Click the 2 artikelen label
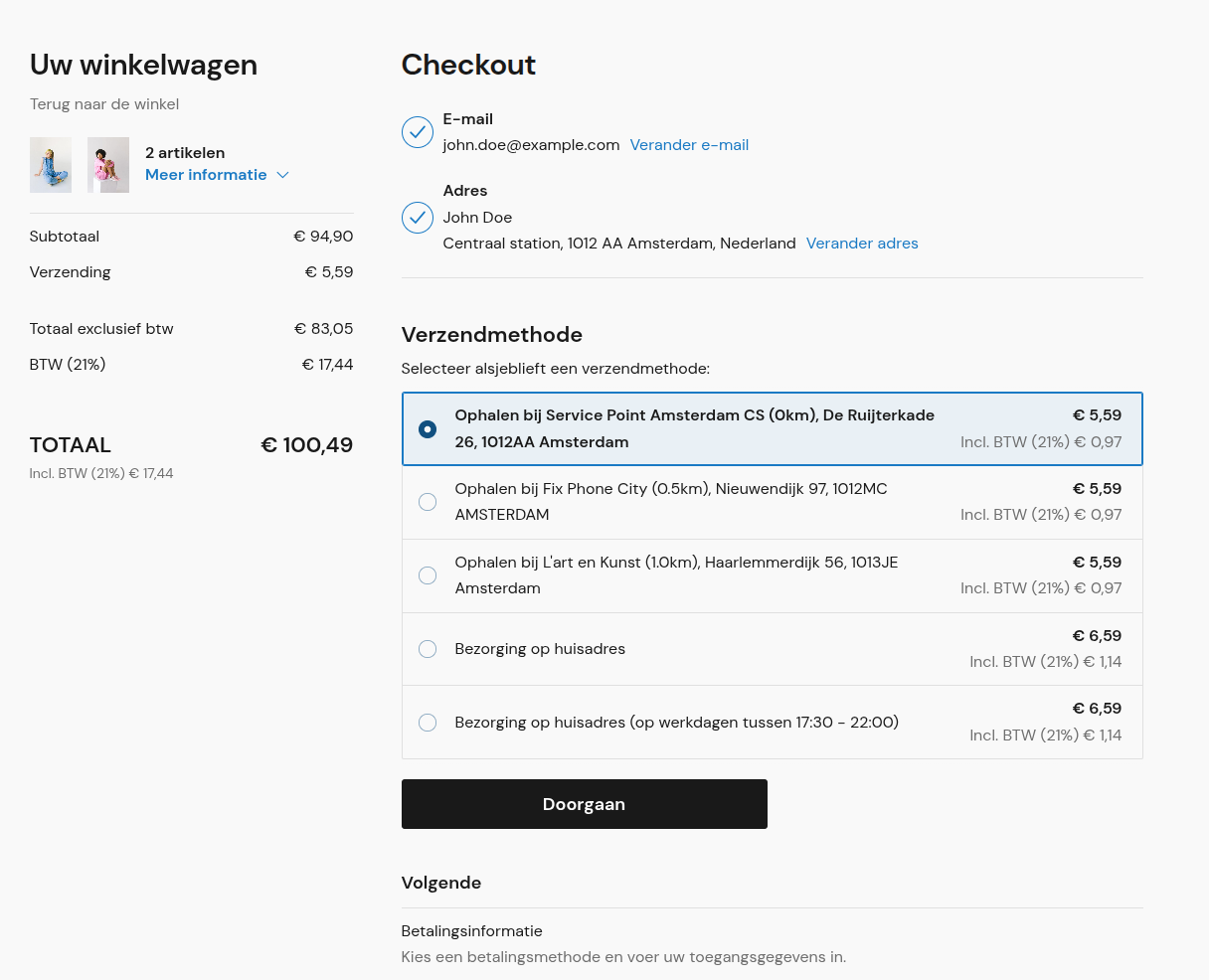This screenshot has height=980, width=1209. point(185,153)
